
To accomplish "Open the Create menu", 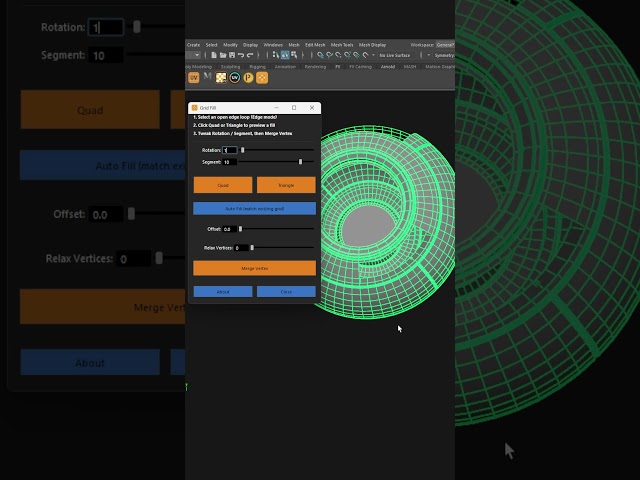I will [193, 45].
